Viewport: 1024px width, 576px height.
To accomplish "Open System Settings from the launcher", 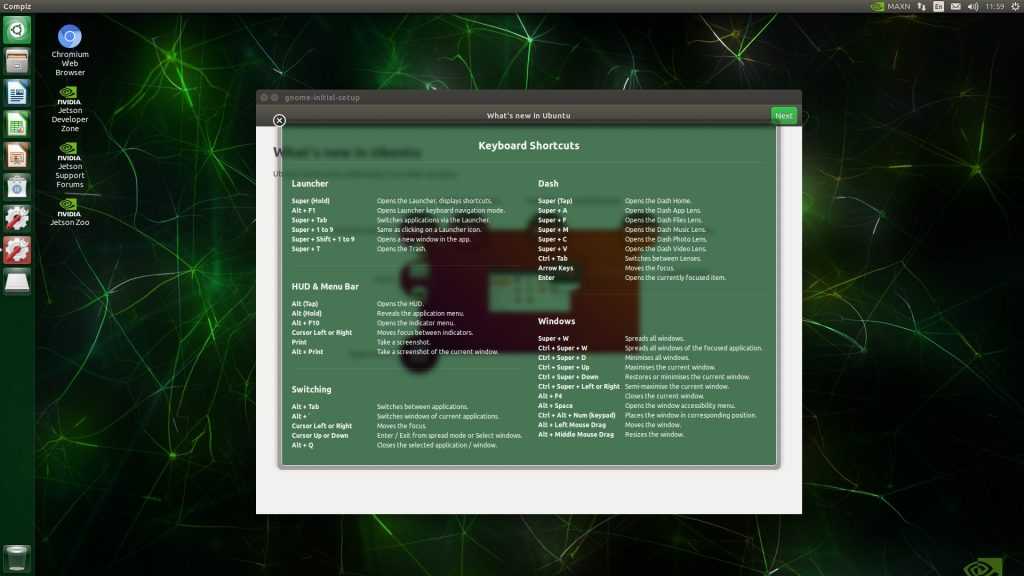I will click(x=17, y=218).
